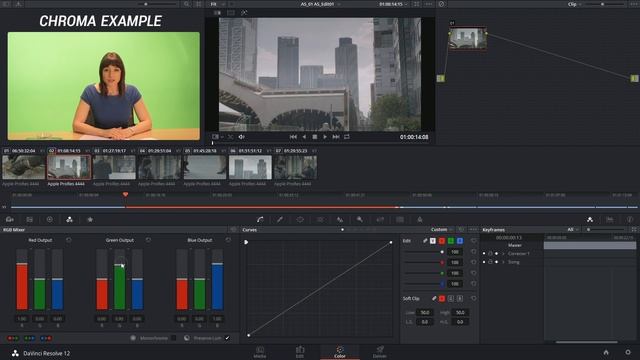The image size is (640, 360).
Task: Stop playback in the viewer
Action: pos(315,137)
